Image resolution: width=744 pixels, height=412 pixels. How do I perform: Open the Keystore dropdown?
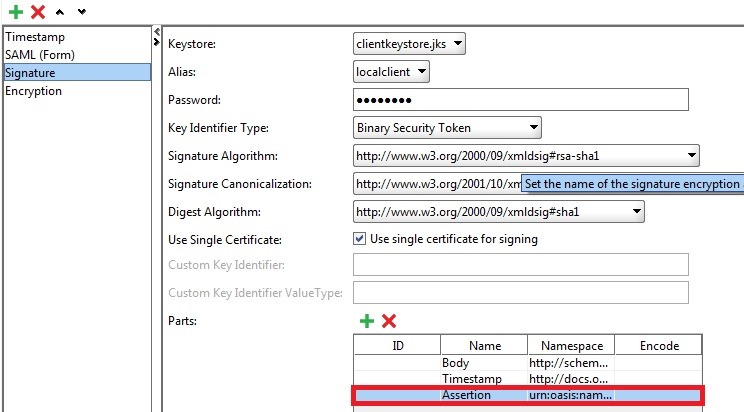(x=410, y=44)
